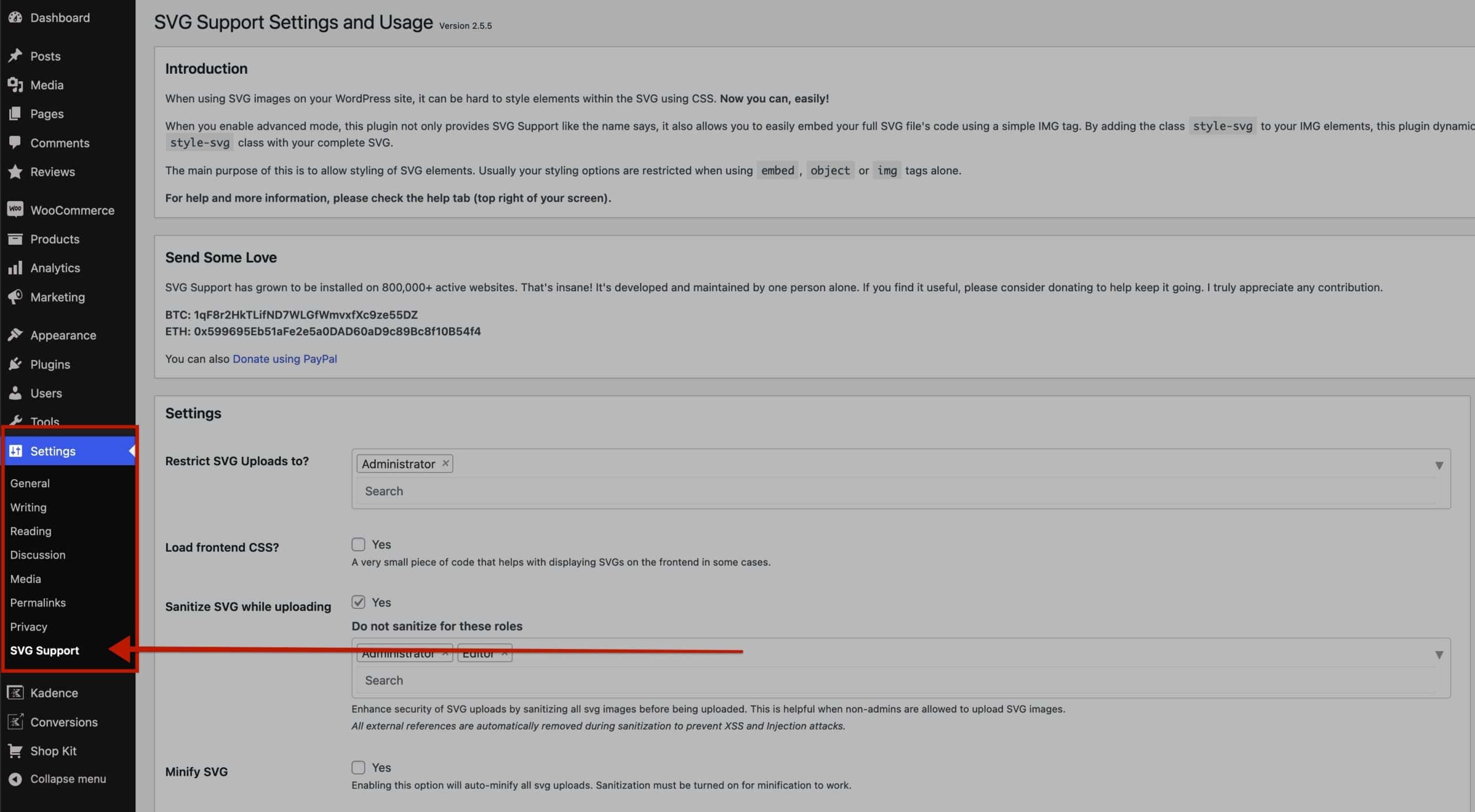Image resolution: width=1475 pixels, height=812 pixels.
Task: Follow the Donate using PayPal link
Action: [x=285, y=359]
